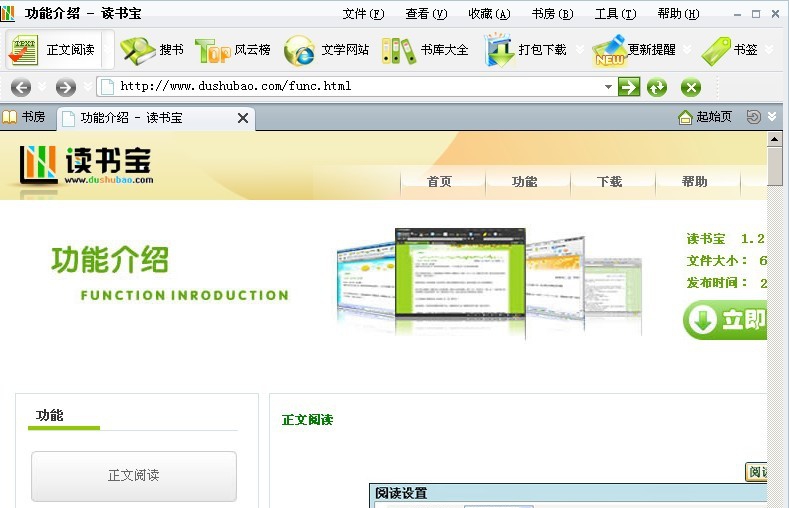The height and width of the screenshot is (508, 789).
Task: Expand the address bar history dropdown
Action: point(608,87)
